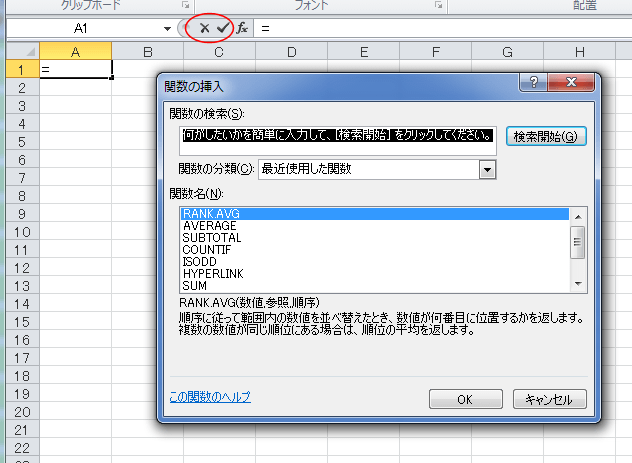The height and width of the screenshot is (463, 632).
Task: Select row 15 header
Action: (23, 322)
